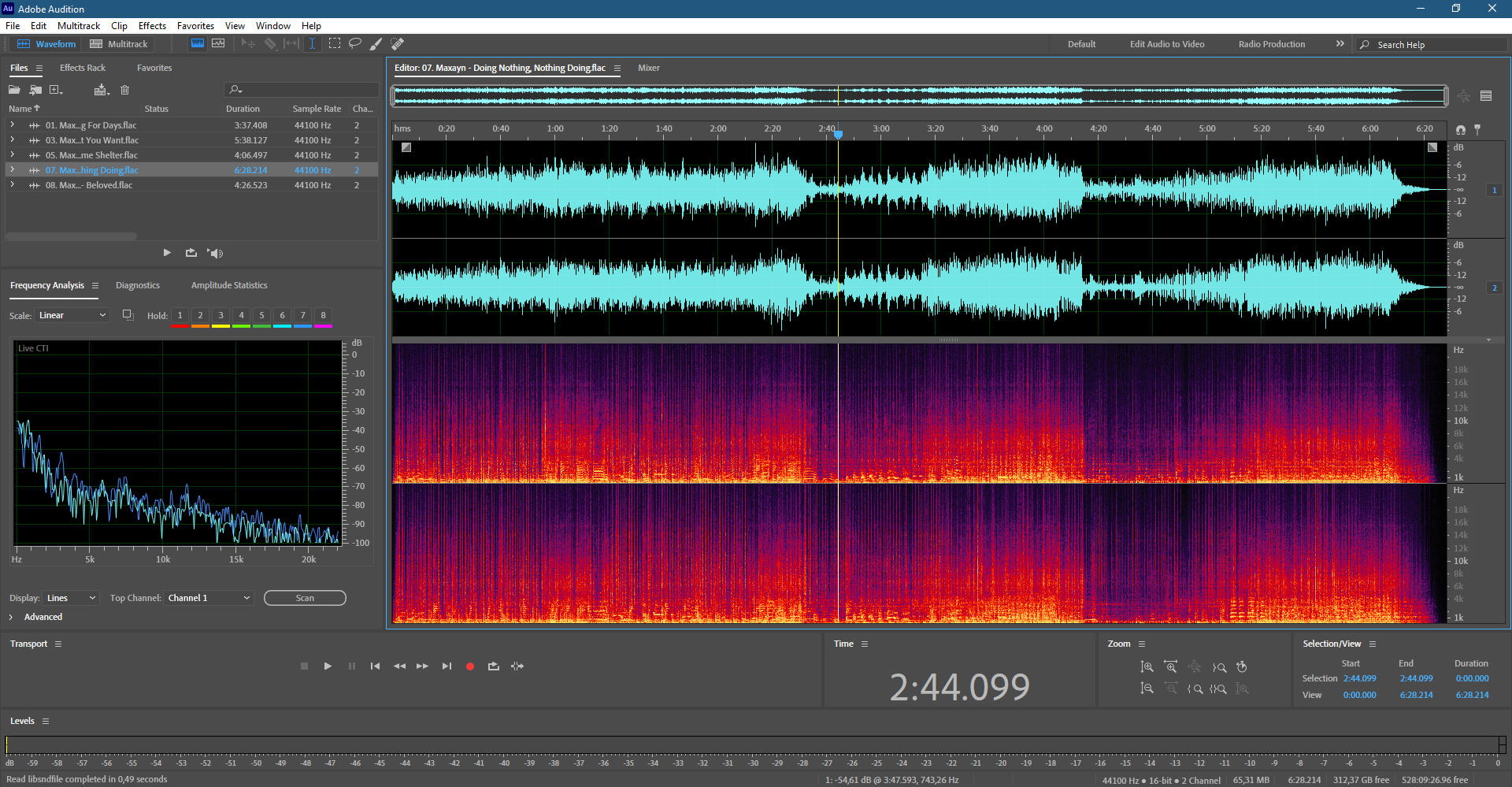Click the Loop Playback transport icon

pyautogui.click(x=494, y=666)
